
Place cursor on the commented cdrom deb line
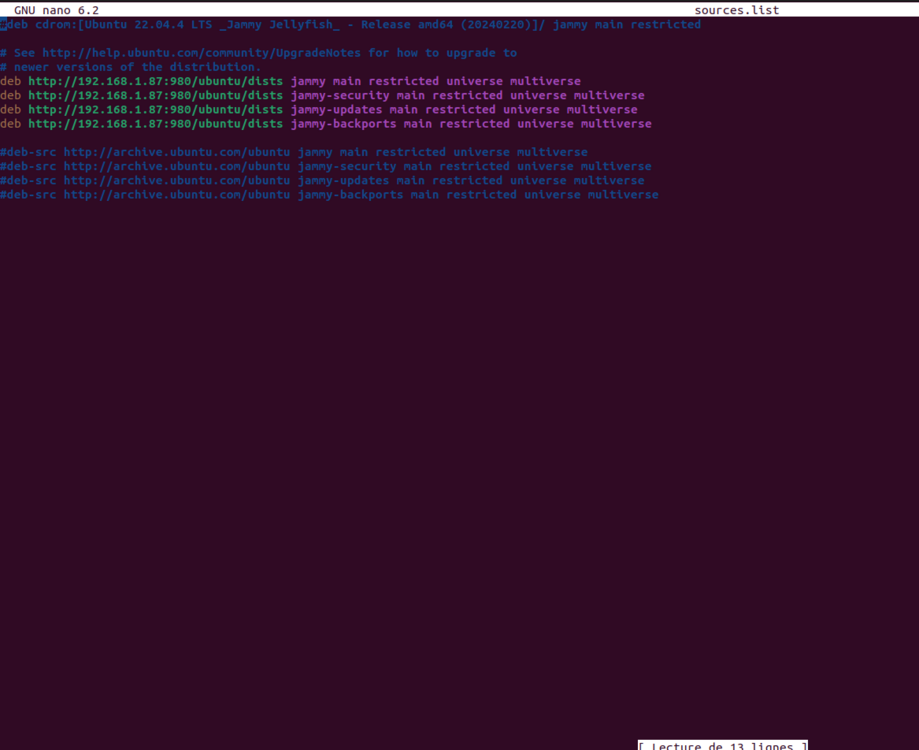coord(350,25)
